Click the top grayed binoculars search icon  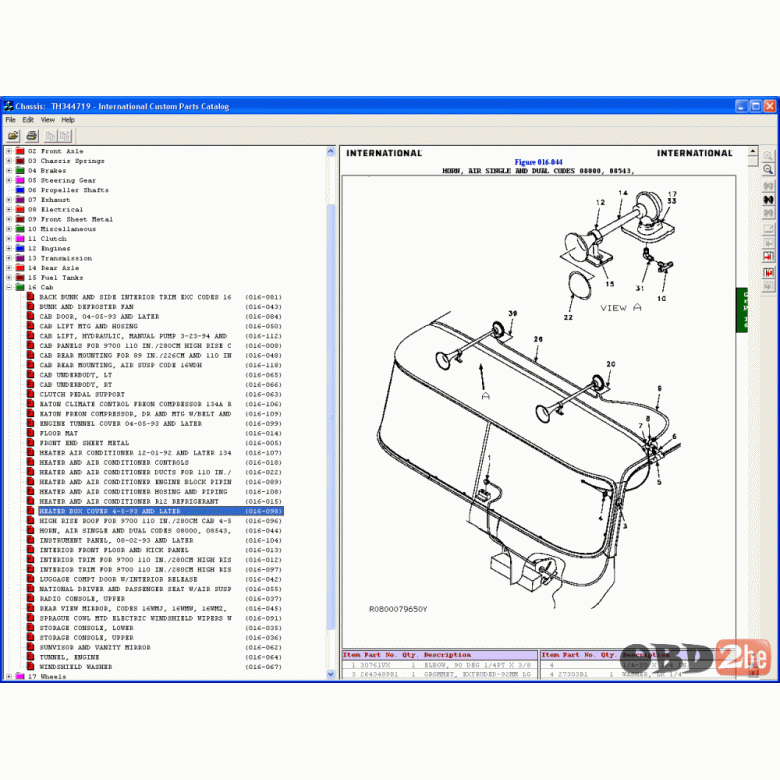[768, 186]
